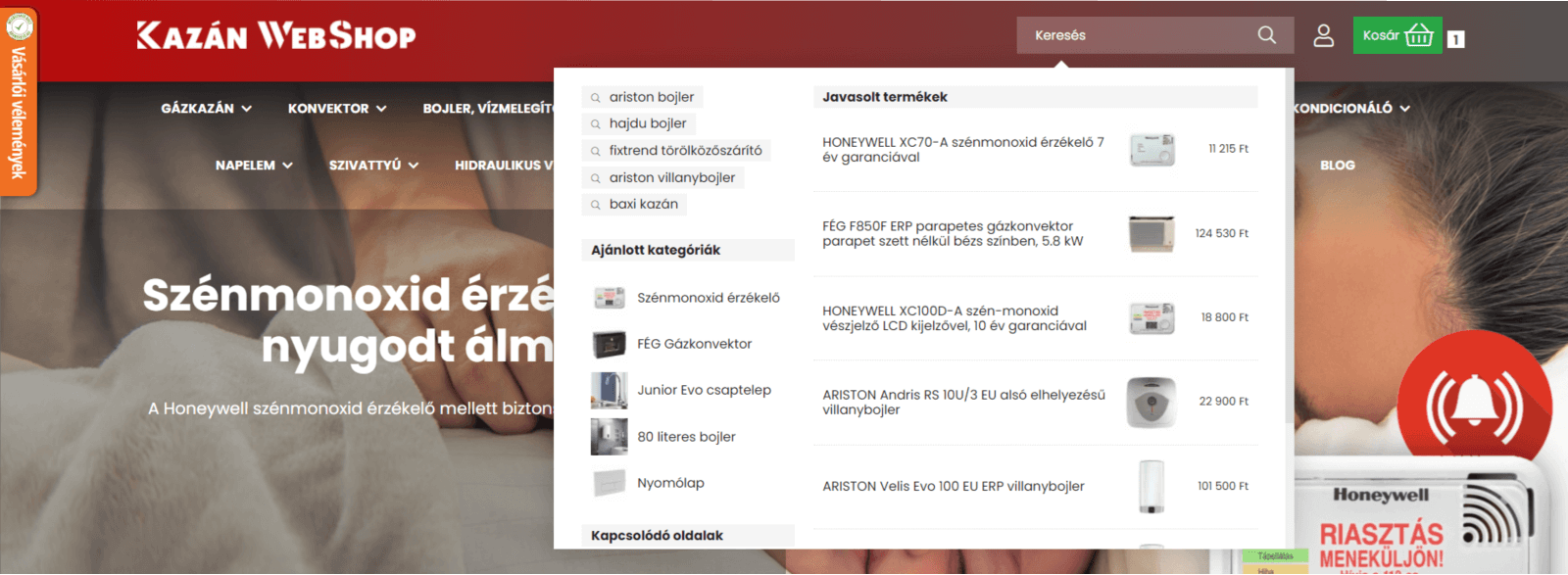Click the search magnifier icon
The height and width of the screenshot is (575, 1568).
[1267, 35]
